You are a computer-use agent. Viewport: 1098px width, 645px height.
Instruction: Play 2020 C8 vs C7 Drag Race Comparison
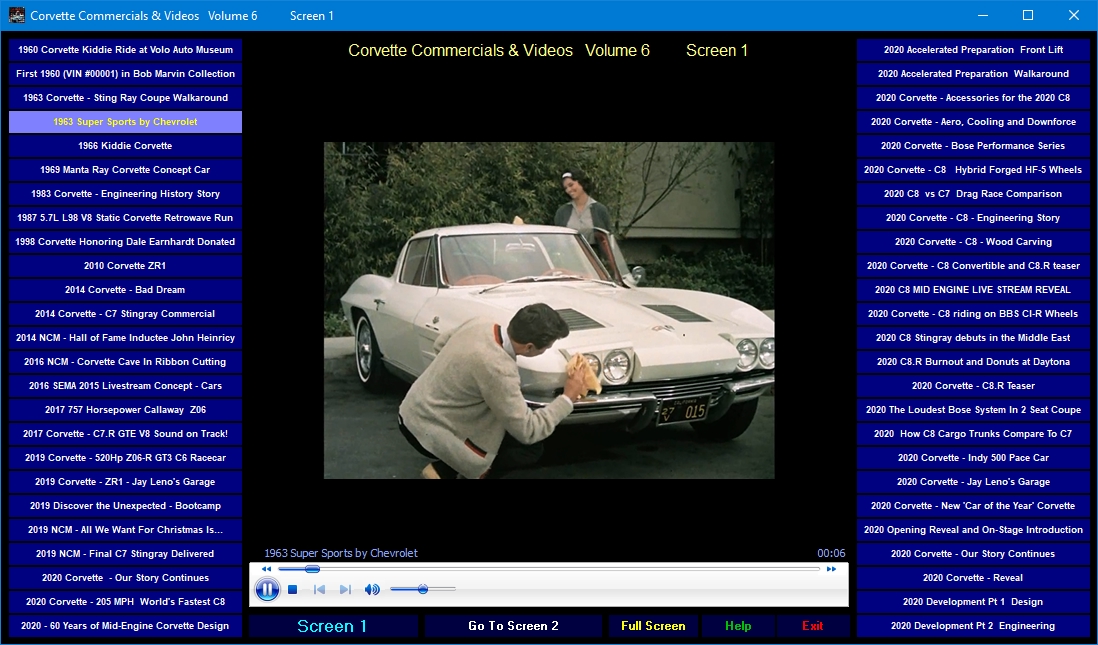point(973,194)
